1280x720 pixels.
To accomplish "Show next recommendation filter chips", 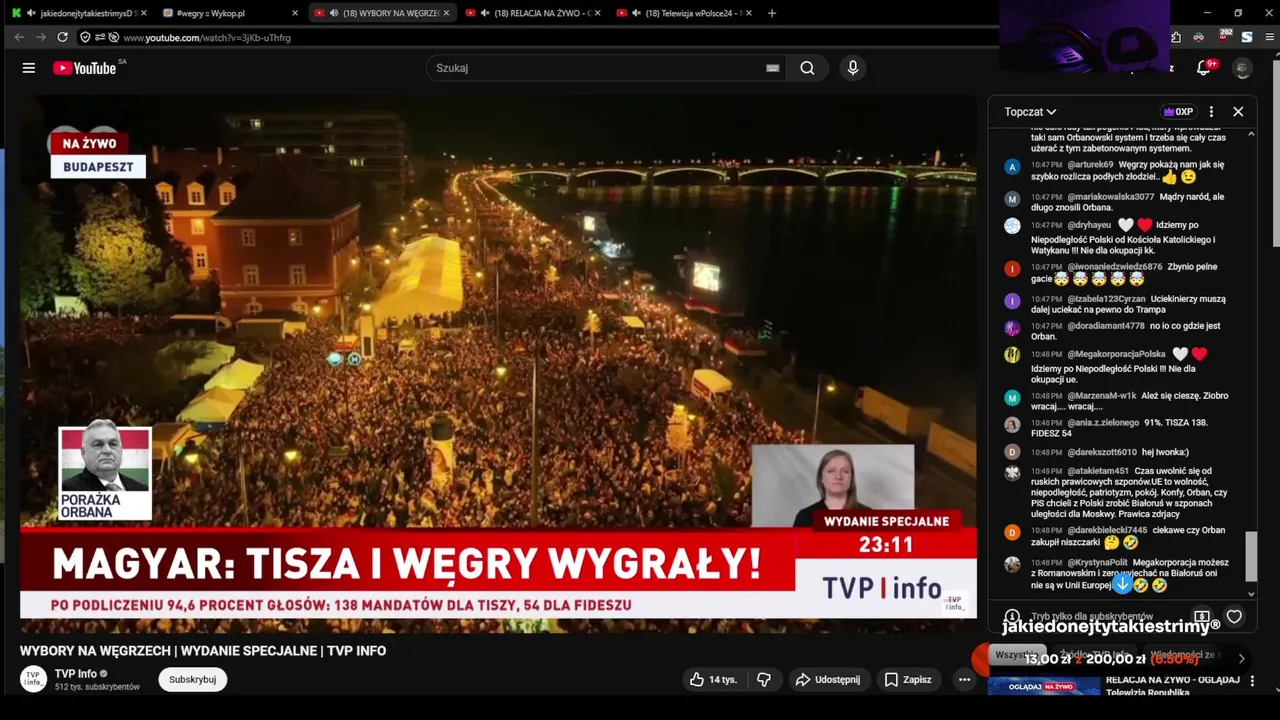I will (x=1241, y=658).
